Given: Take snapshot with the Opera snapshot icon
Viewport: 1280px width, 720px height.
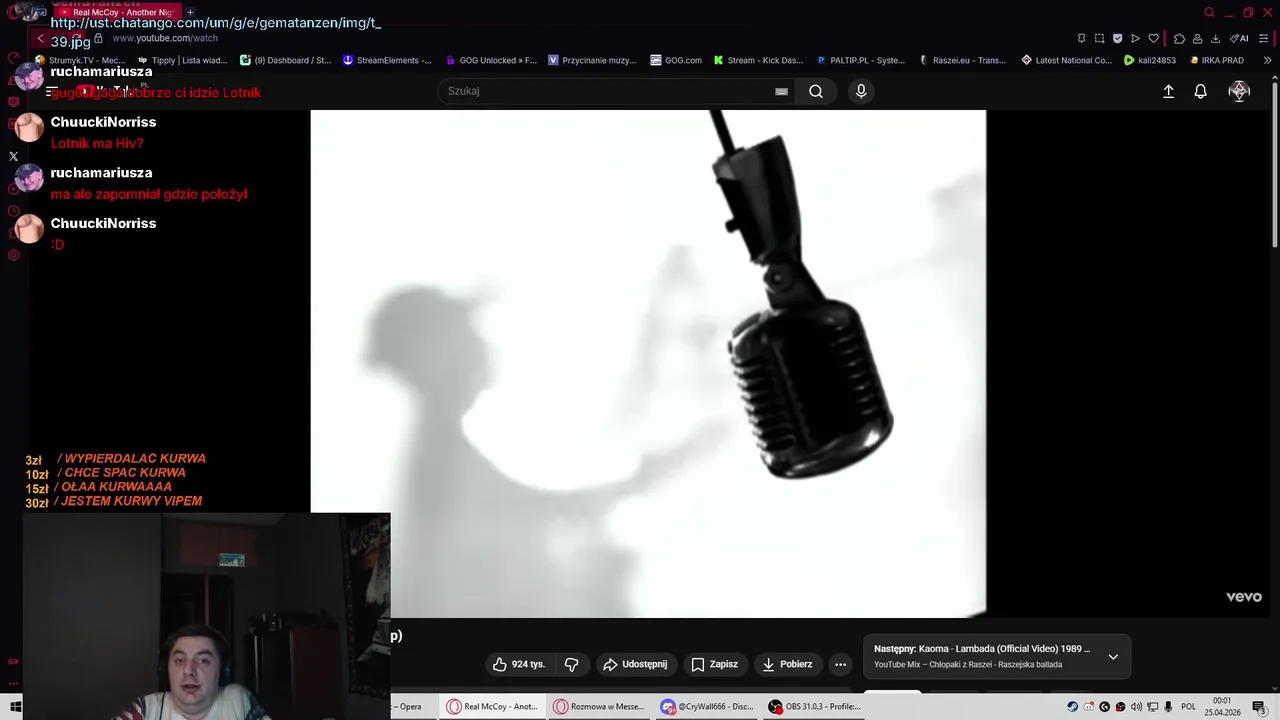Looking at the screenshot, I should pyautogui.click(x=1099, y=38).
